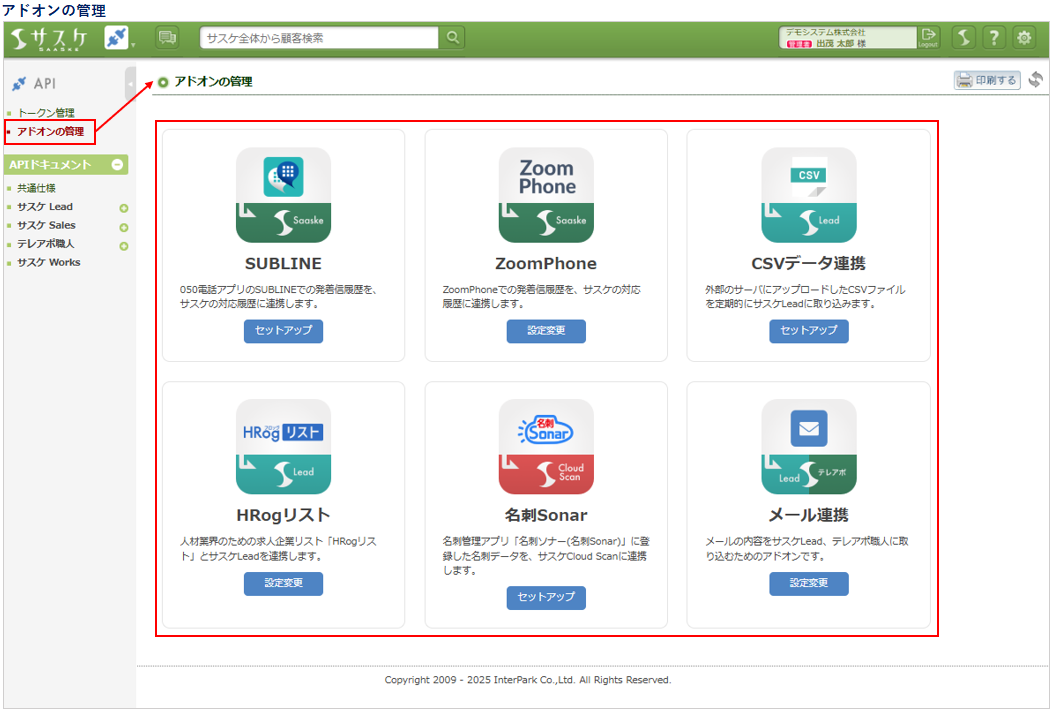Screen dimensions: 1053x713
Task: Open サスケ Works in the sidebar
Action: [x=48, y=263]
